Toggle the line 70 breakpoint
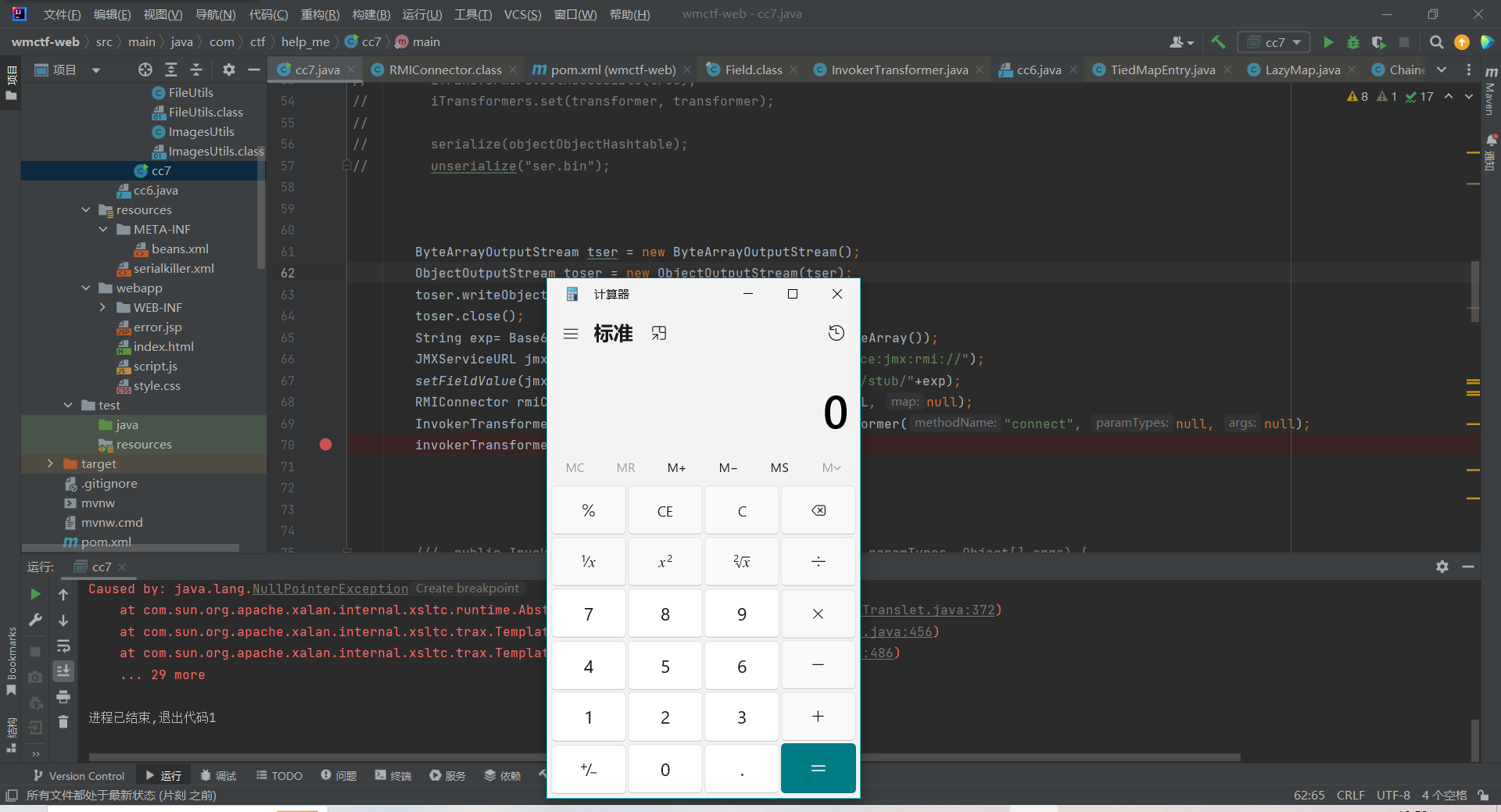Viewport: 1501px width, 812px height. coord(326,445)
